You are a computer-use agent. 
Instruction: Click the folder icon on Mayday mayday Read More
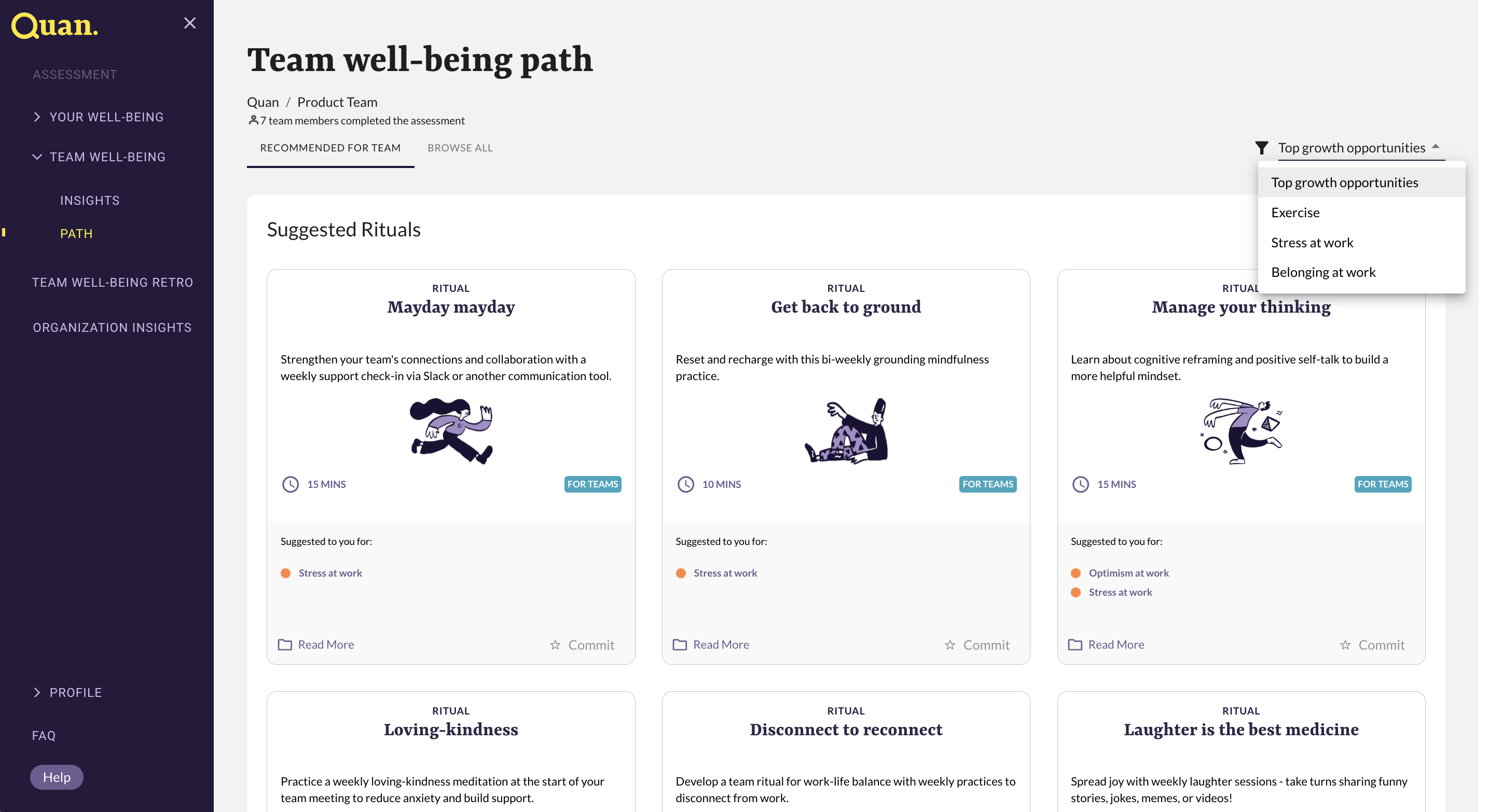285,644
